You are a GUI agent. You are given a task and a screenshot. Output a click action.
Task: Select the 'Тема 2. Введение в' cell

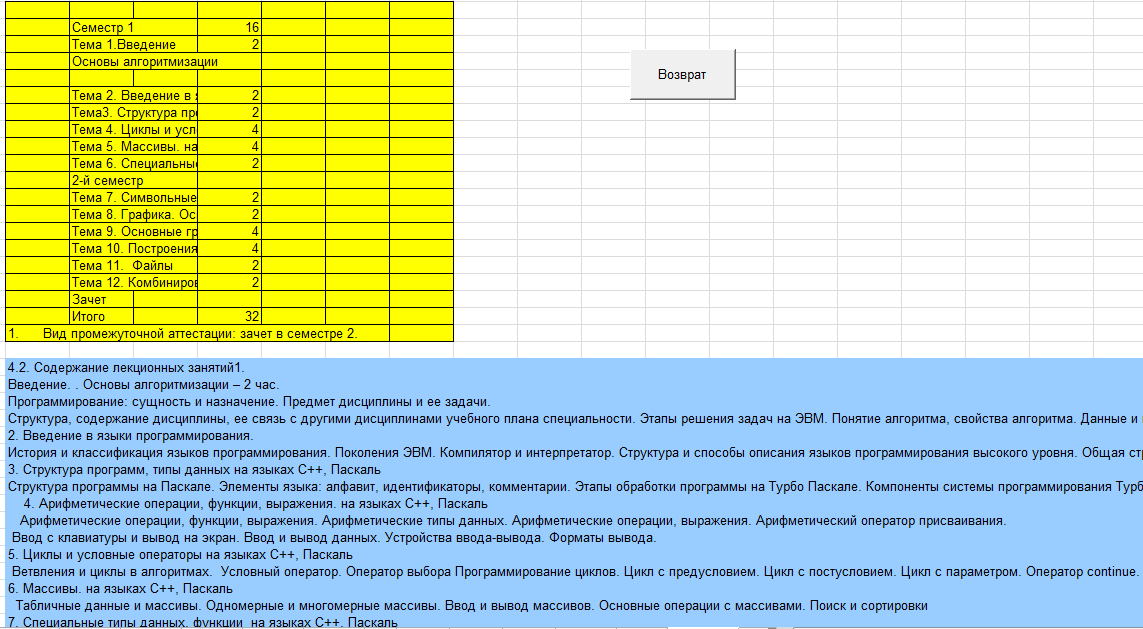133,95
